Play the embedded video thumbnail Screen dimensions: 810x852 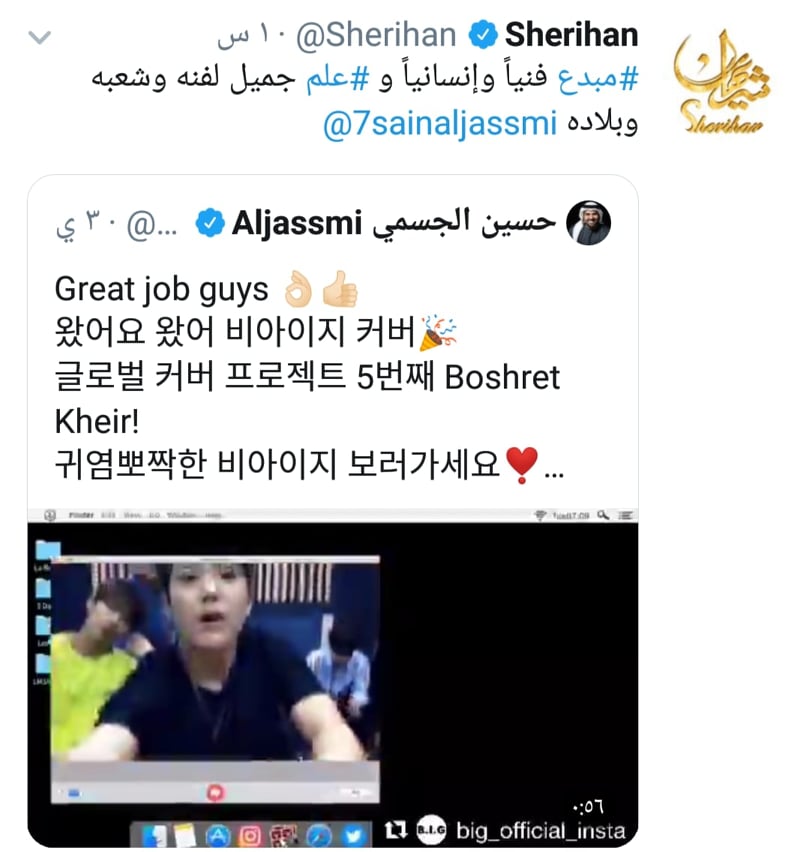click(x=333, y=678)
